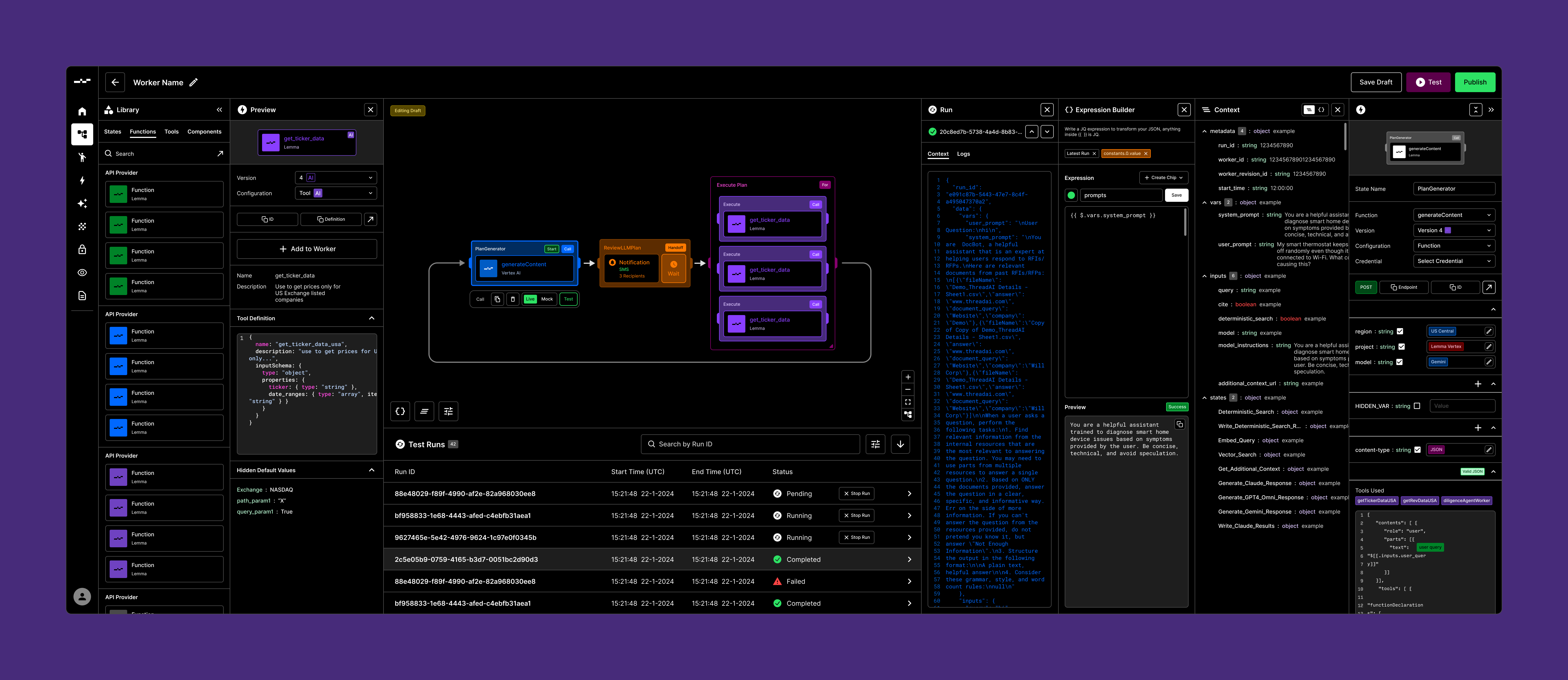
Task: Select the Context tab in Run panel
Action: click(x=938, y=154)
